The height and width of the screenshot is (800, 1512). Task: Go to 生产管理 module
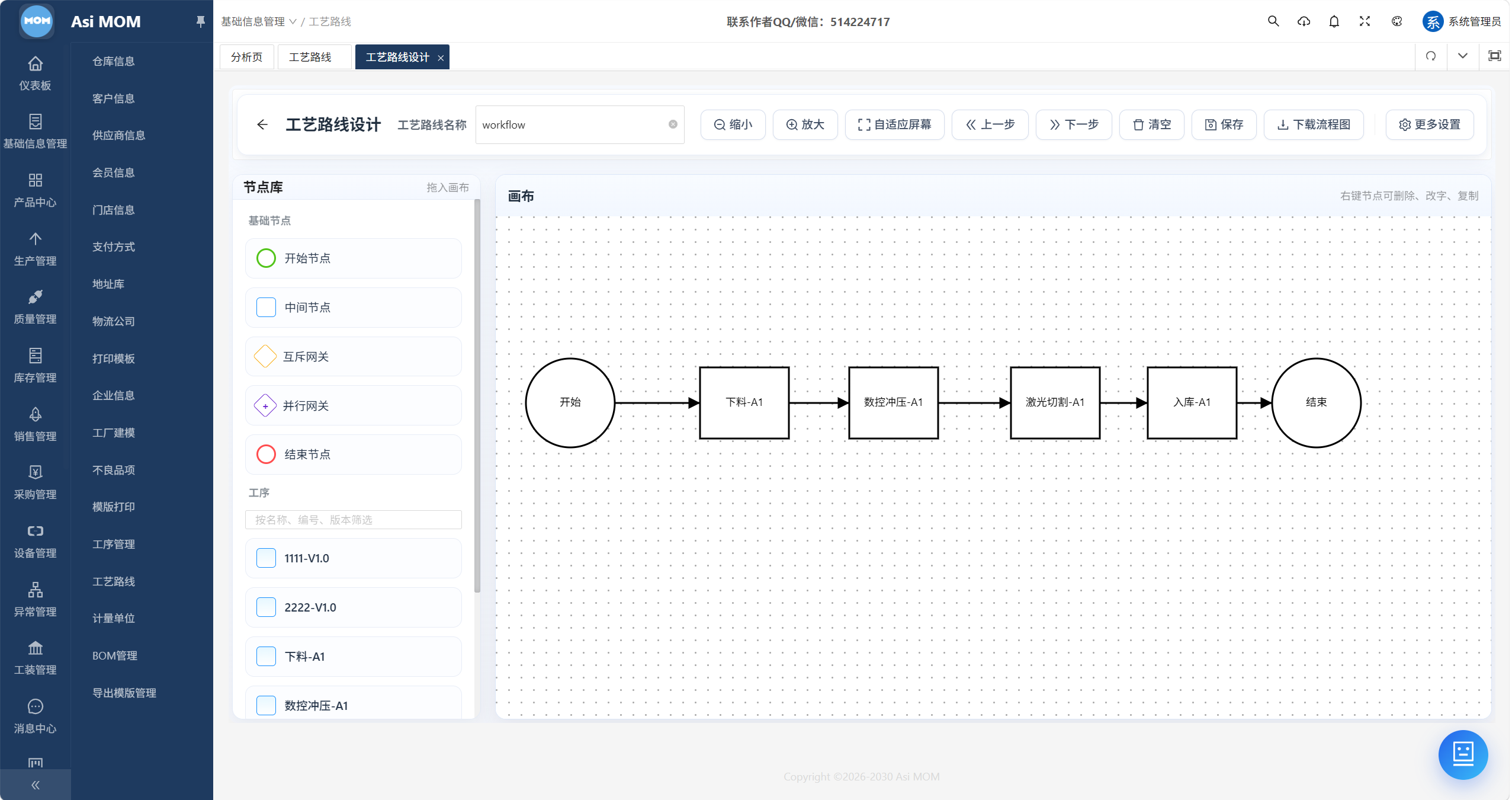tap(35, 248)
